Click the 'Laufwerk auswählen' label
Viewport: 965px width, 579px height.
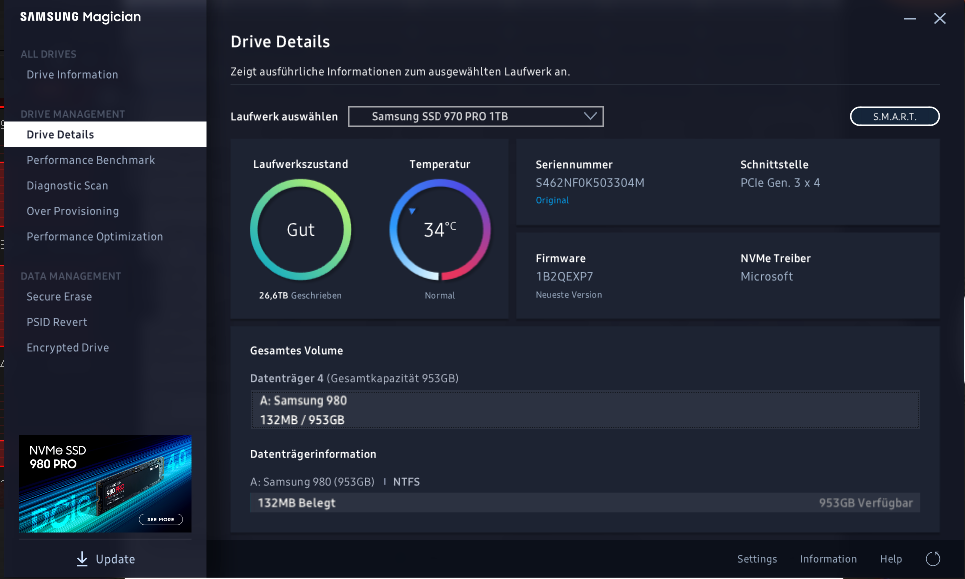tap(284, 116)
